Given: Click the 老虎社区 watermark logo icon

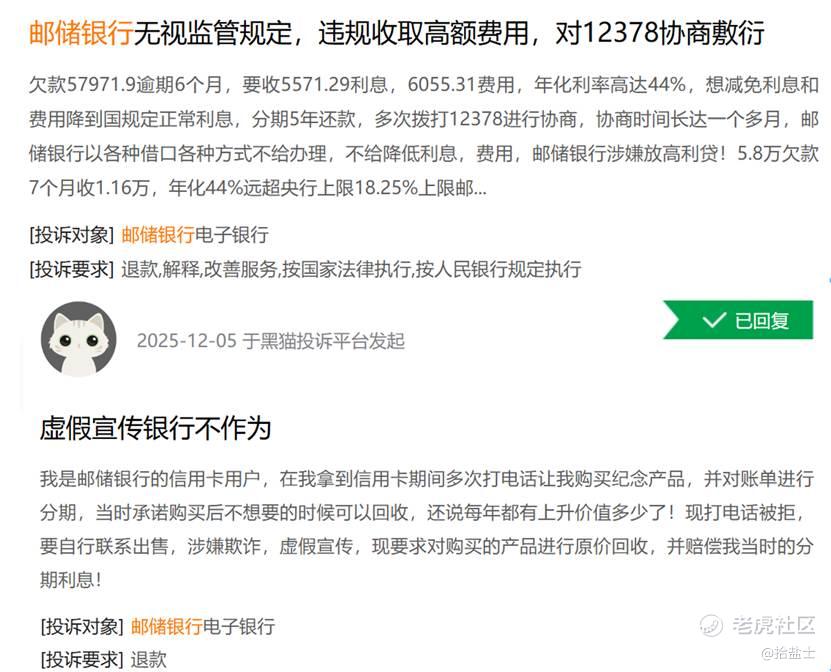Looking at the screenshot, I should [x=711, y=625].
